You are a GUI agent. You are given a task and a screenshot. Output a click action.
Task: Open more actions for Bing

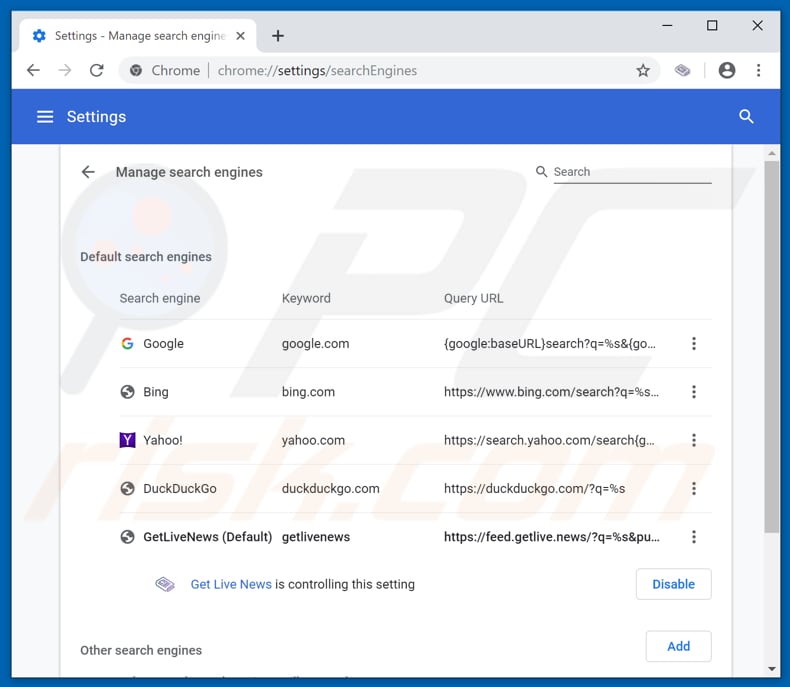tap(694, 392)
